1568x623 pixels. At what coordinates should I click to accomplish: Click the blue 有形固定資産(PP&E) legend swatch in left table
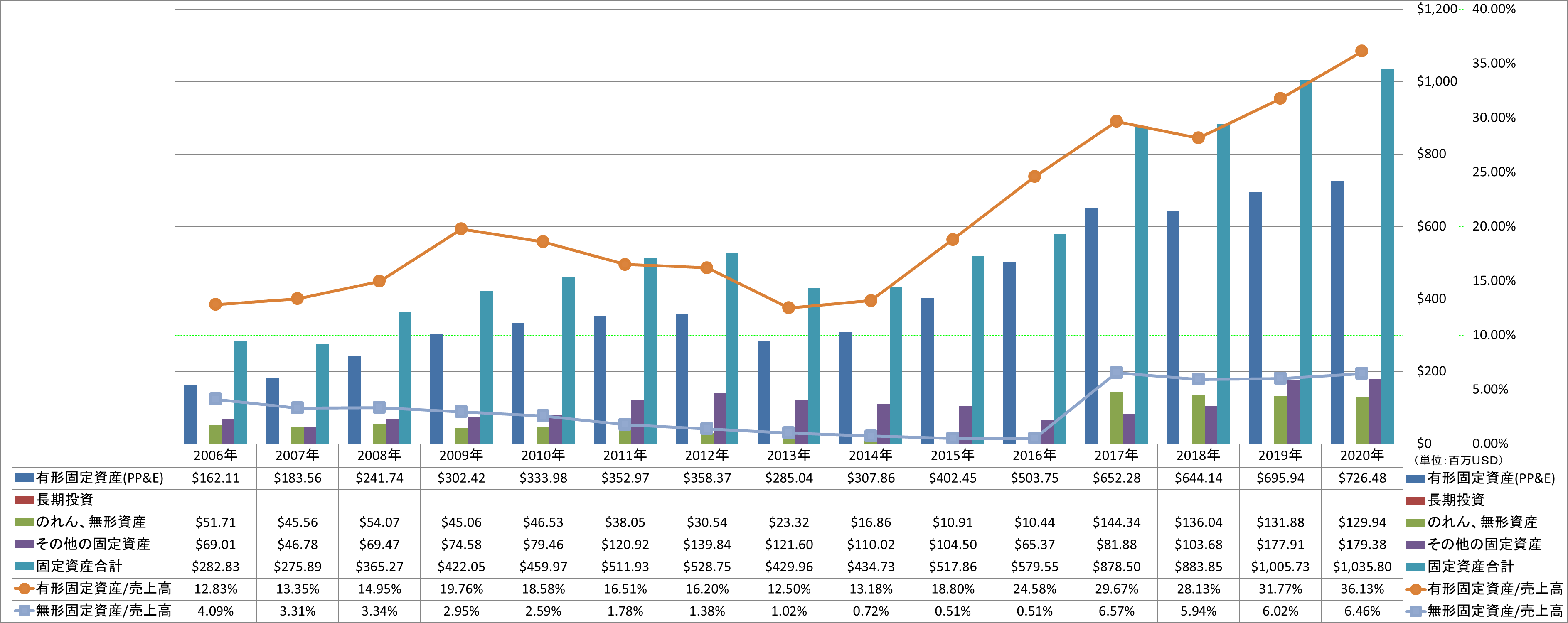pyautogui.click(x=24, y=478)
